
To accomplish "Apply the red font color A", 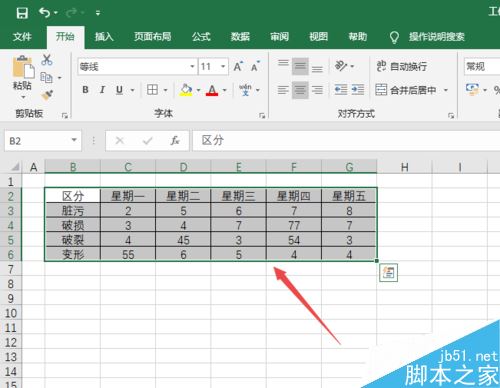I will [212, 90].
